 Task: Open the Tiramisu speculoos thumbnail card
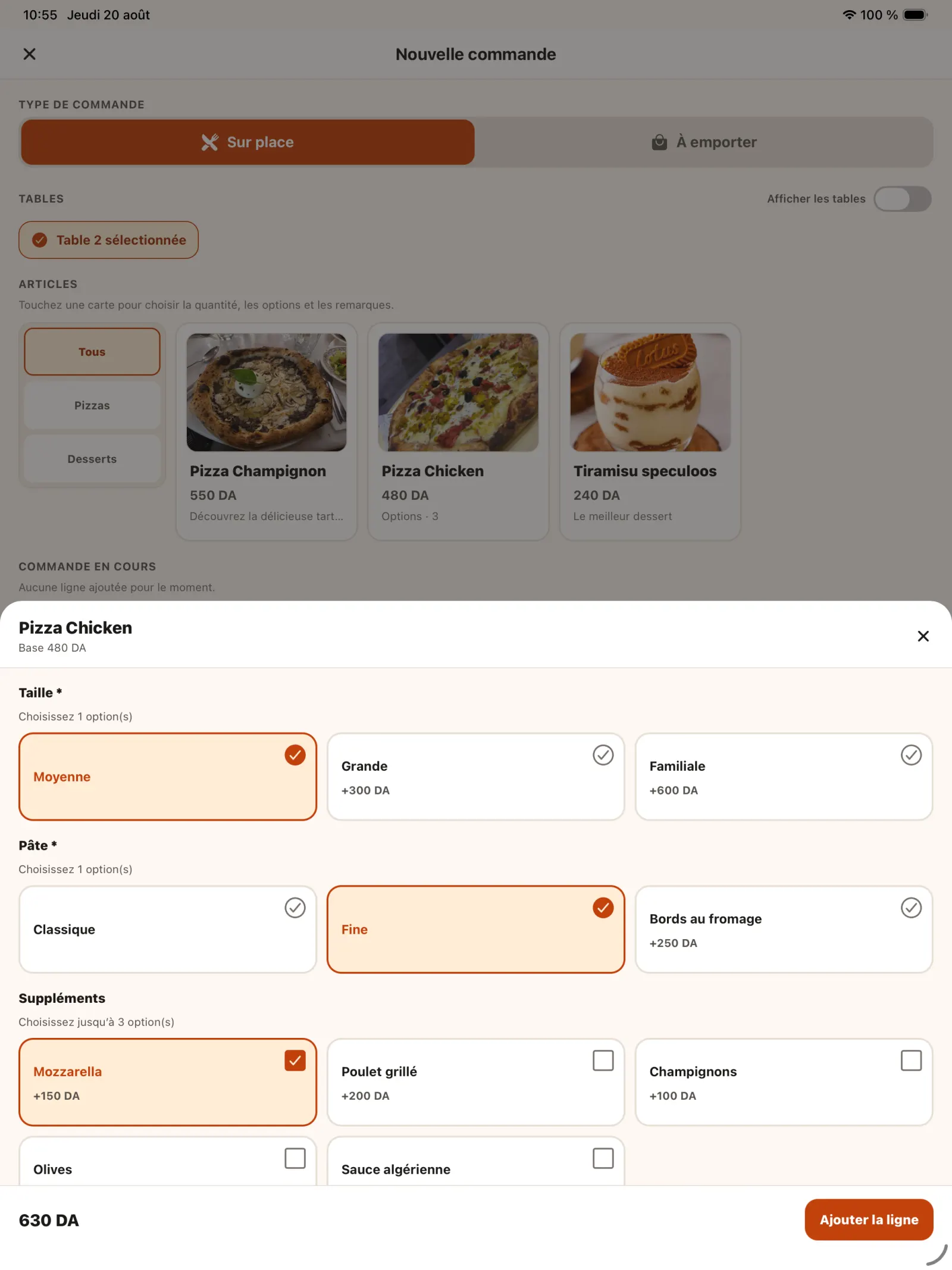click(x=650, y=431)
